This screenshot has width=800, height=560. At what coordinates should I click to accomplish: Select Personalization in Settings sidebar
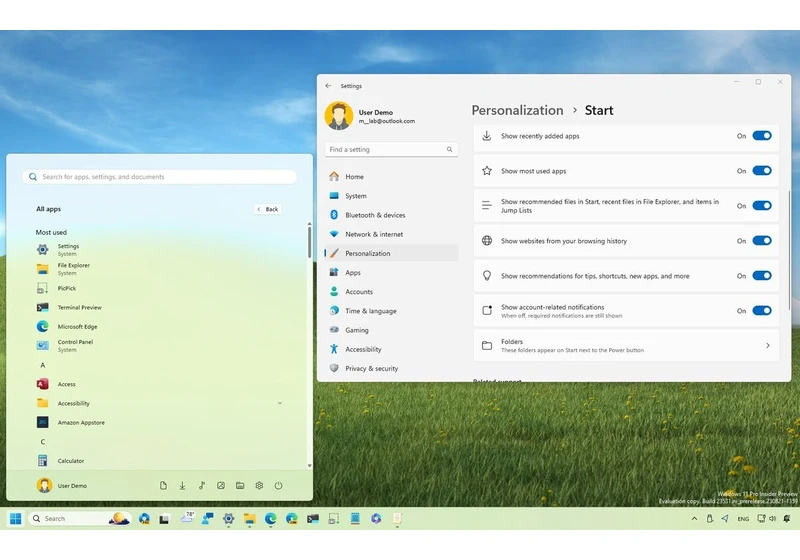point(391,253)
